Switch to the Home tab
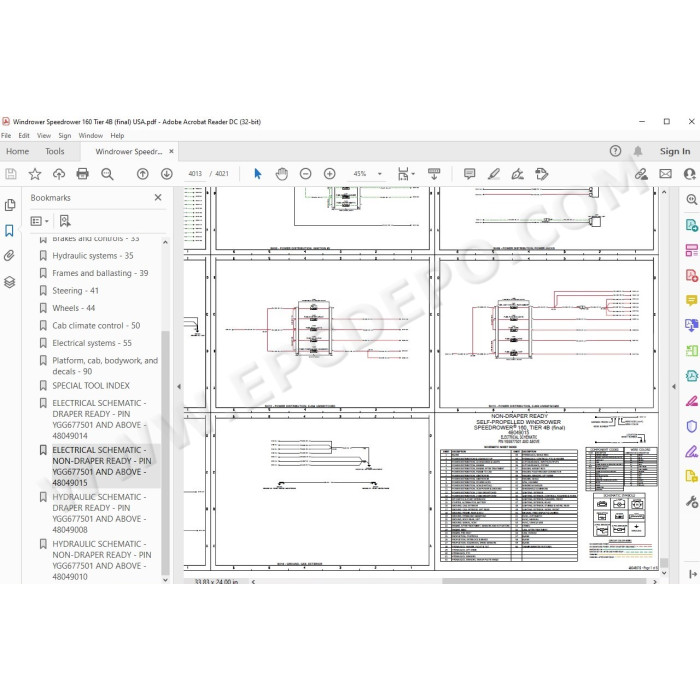700x700 pixels. click(17, 151)
